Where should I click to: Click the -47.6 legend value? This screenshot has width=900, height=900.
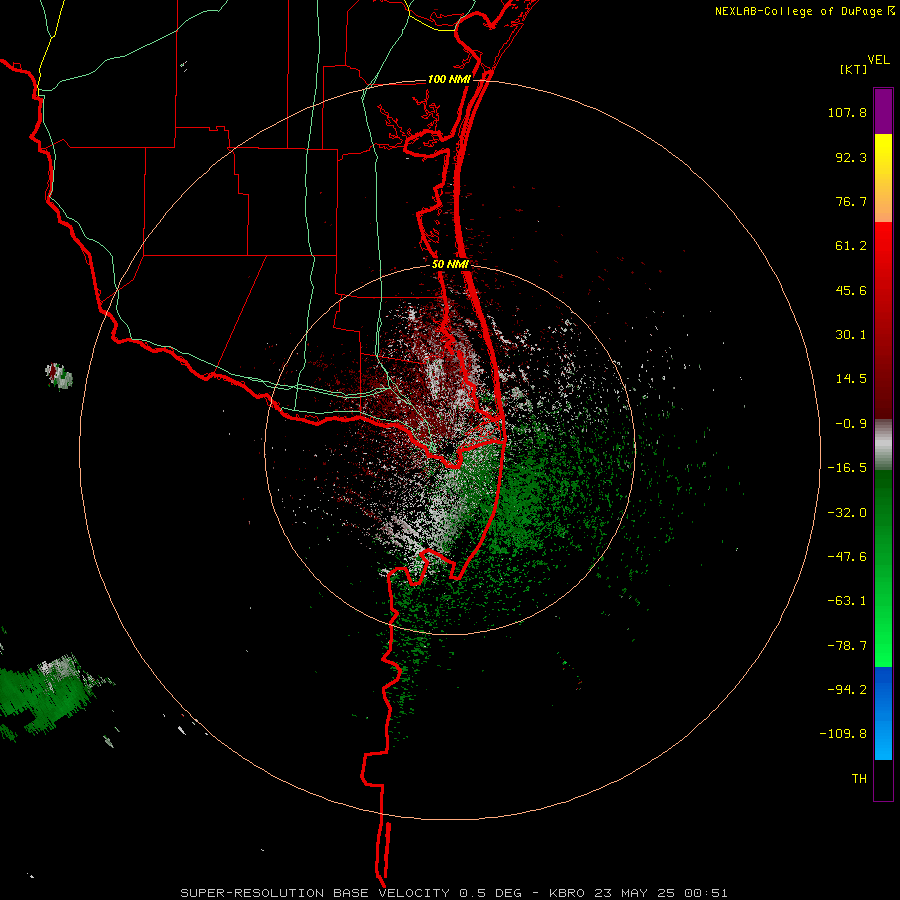[x=847, y=557]
